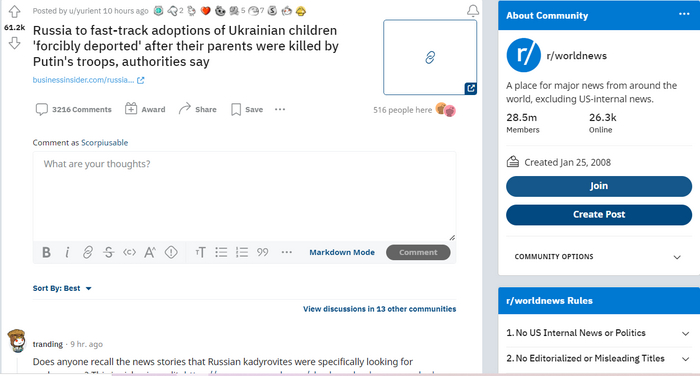
Task: Expand rule 2 No Editorialized Titles
Action: point(598,359)
